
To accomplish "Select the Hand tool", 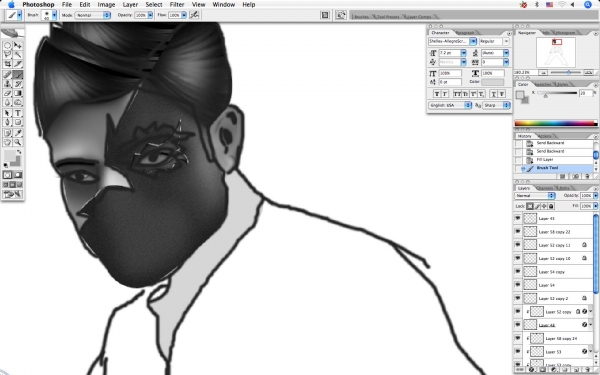I will pos(7,142).
